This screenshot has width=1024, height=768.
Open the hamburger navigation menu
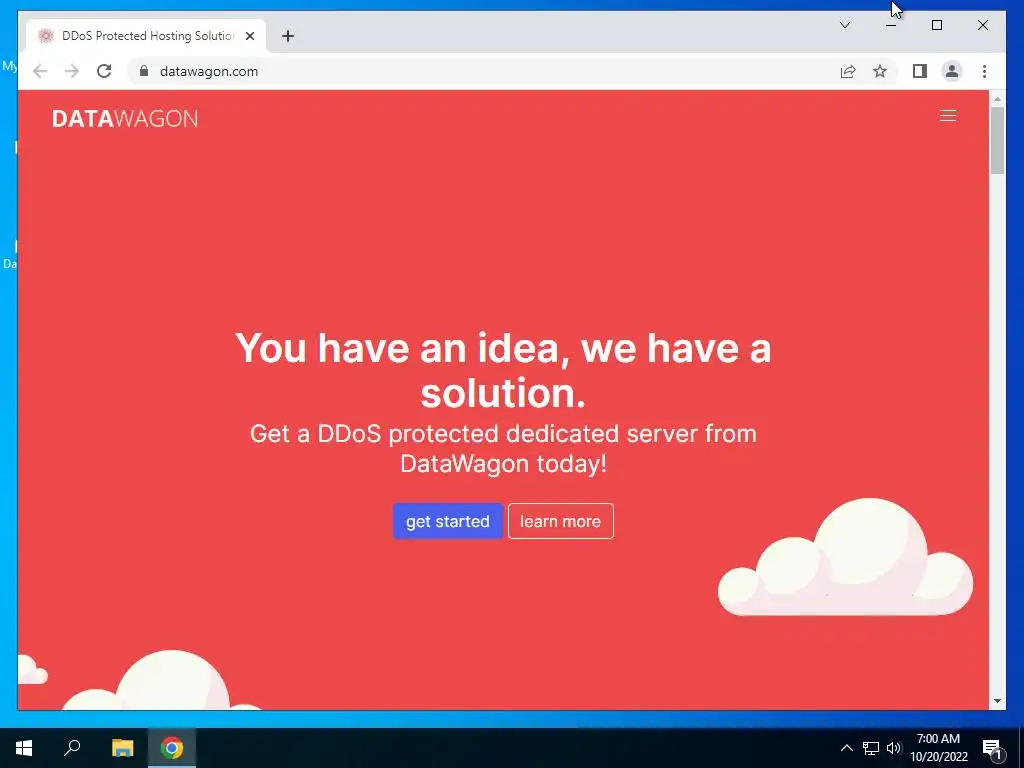(x=948, y=116)
